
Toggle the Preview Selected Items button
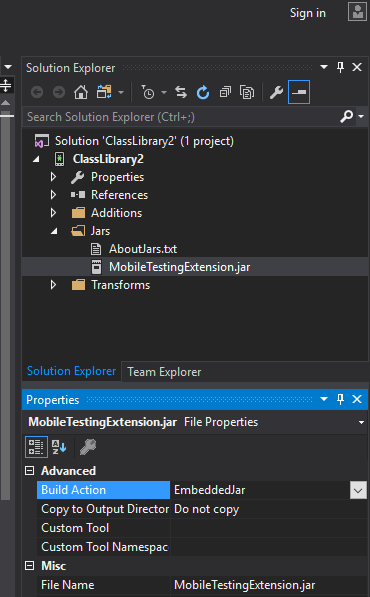[299, 92]
